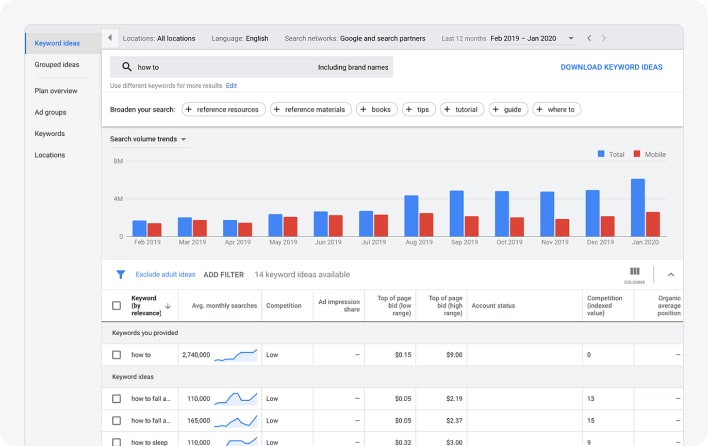708x446 pixels.
Task: Check the keyword row with 165,000 searches
Action: click(116, 421)
